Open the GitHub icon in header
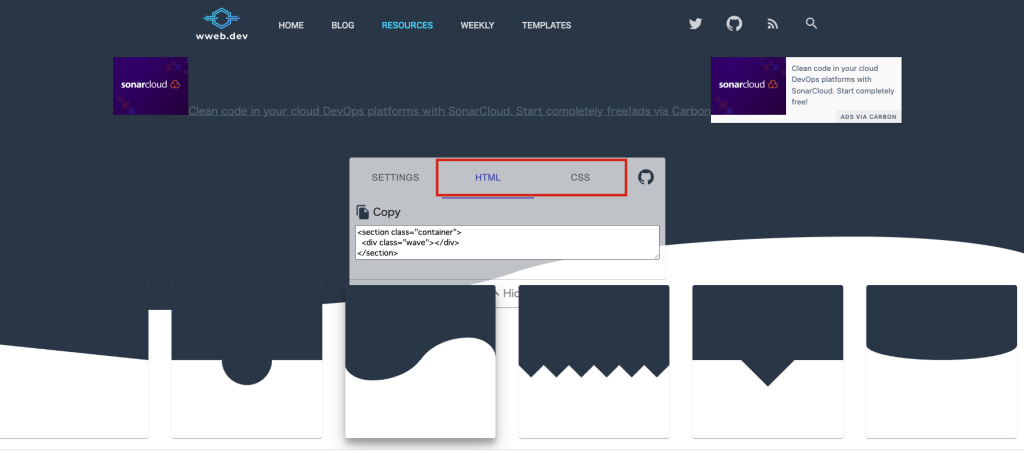The height and width of the screenshot is (453, 1024). pyautogui.click(x=734, y=24)
